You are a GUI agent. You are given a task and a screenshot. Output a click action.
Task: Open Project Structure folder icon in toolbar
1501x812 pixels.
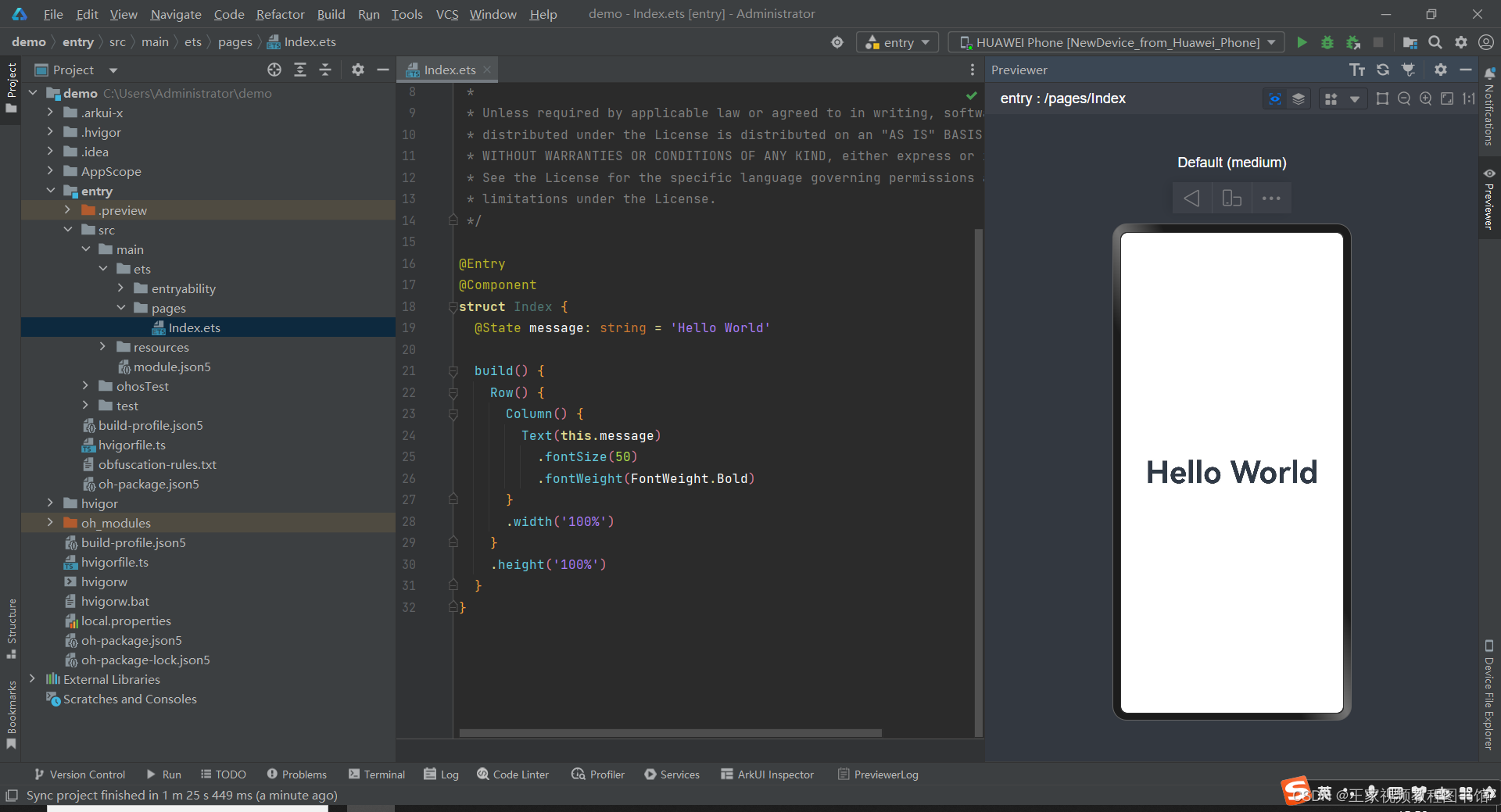[x=1410, y=42]
